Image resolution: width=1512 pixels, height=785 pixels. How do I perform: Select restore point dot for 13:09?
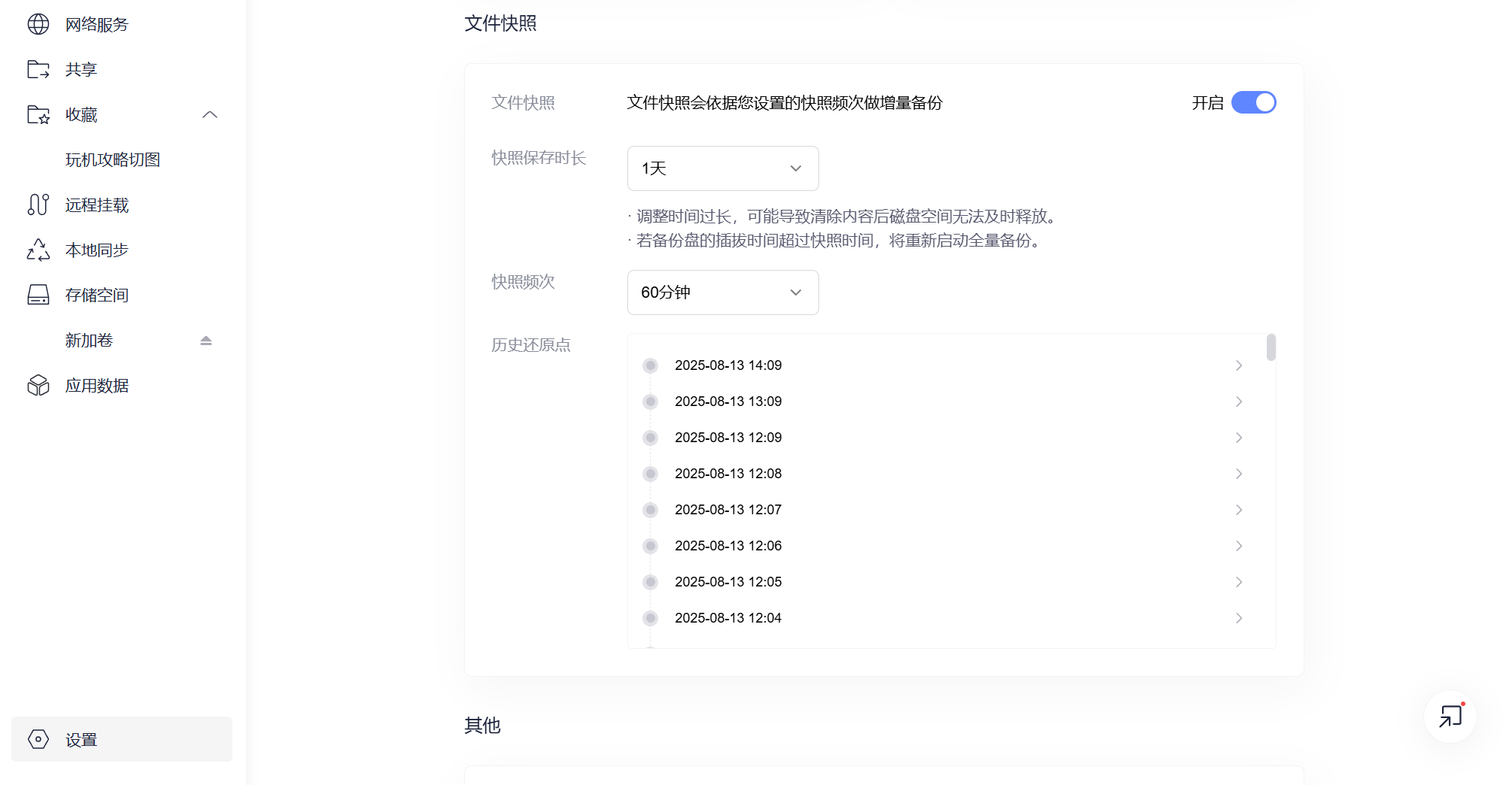(651, 402)
